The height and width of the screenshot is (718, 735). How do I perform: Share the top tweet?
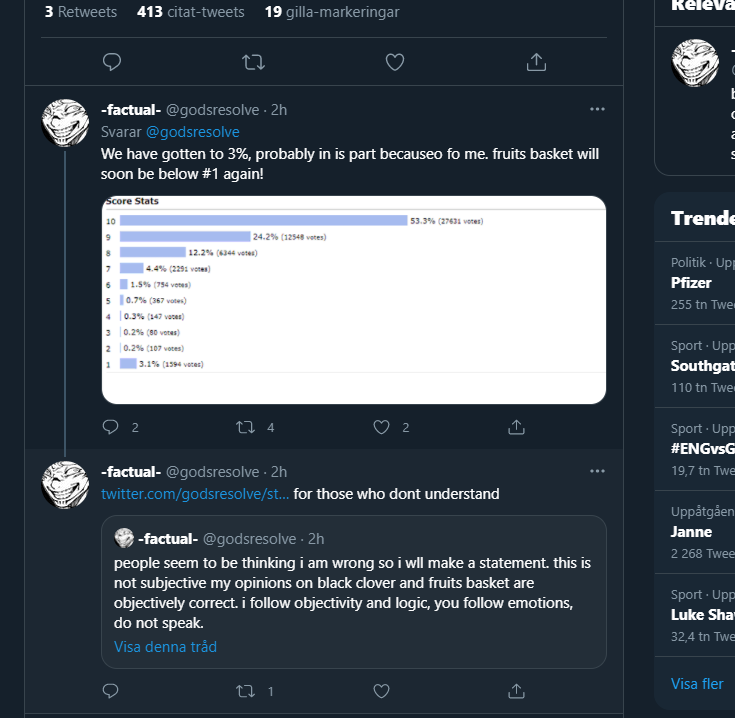pos(536,62)
